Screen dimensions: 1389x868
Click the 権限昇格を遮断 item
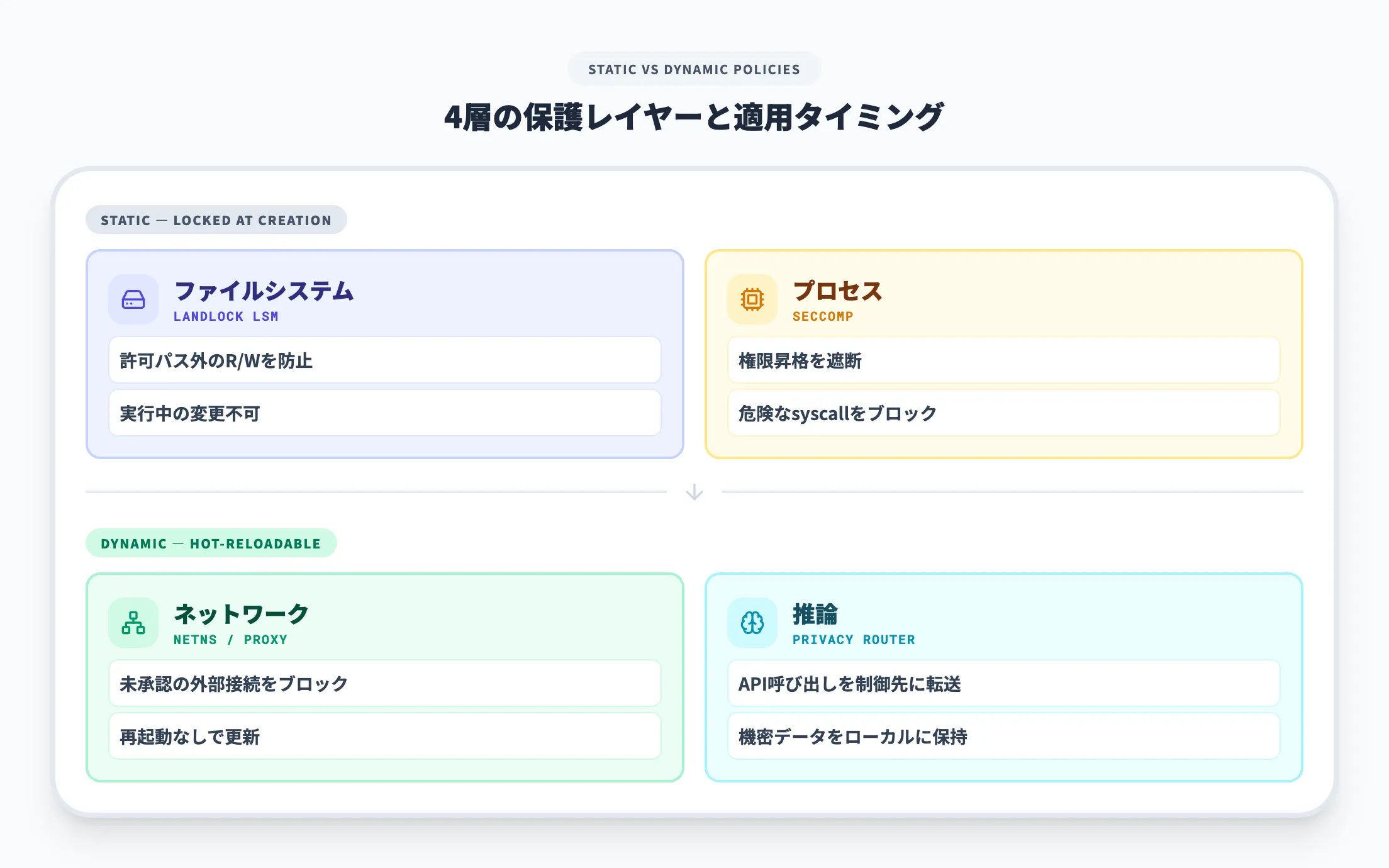click(1003, 360)
